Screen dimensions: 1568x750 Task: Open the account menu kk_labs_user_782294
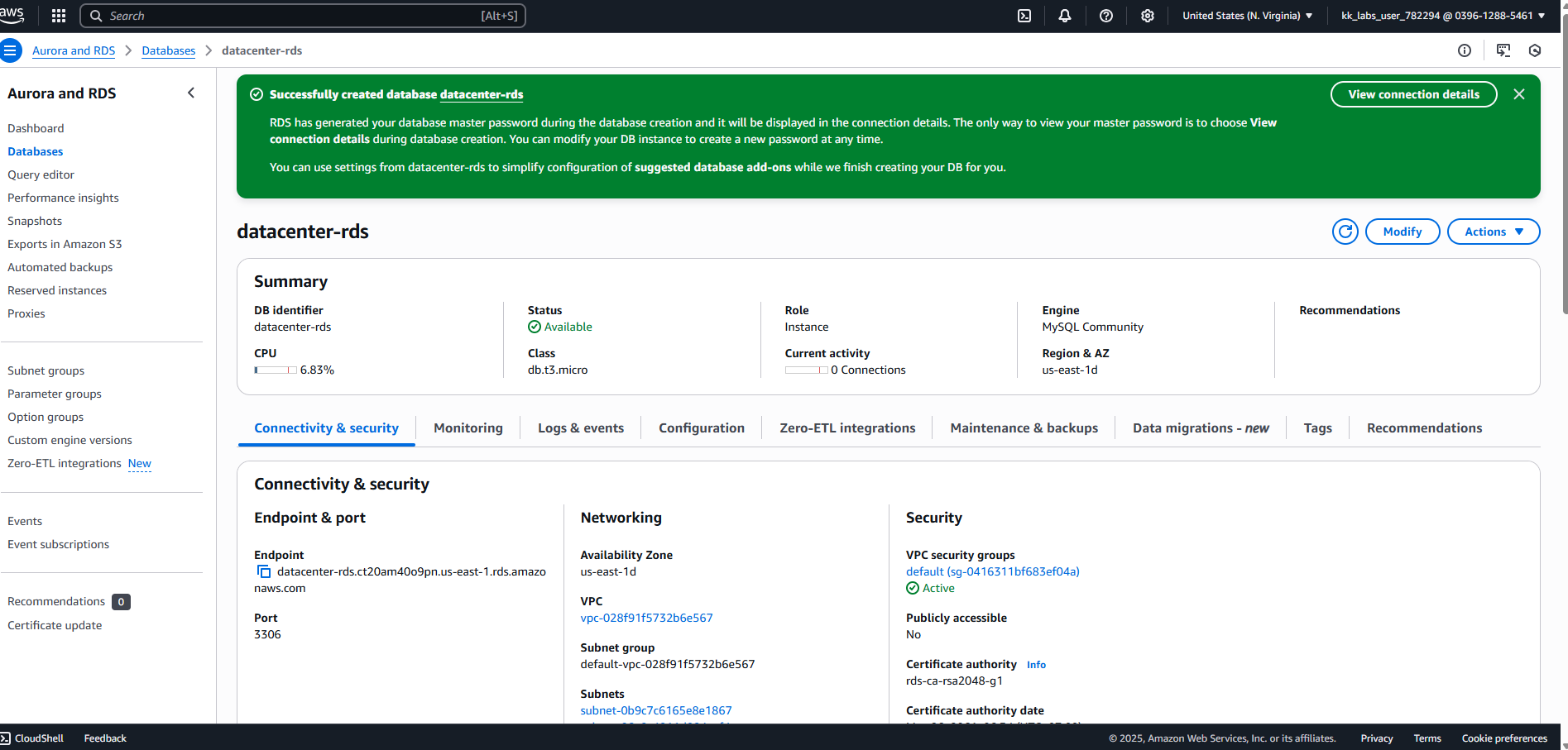[1443, 16]
